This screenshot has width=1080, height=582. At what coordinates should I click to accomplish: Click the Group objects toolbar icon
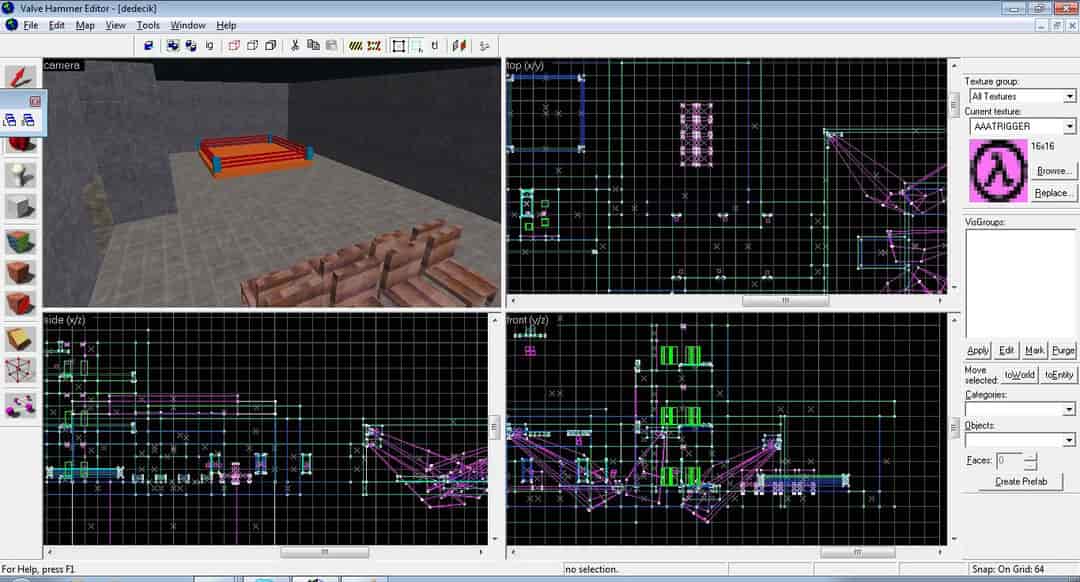172,45
